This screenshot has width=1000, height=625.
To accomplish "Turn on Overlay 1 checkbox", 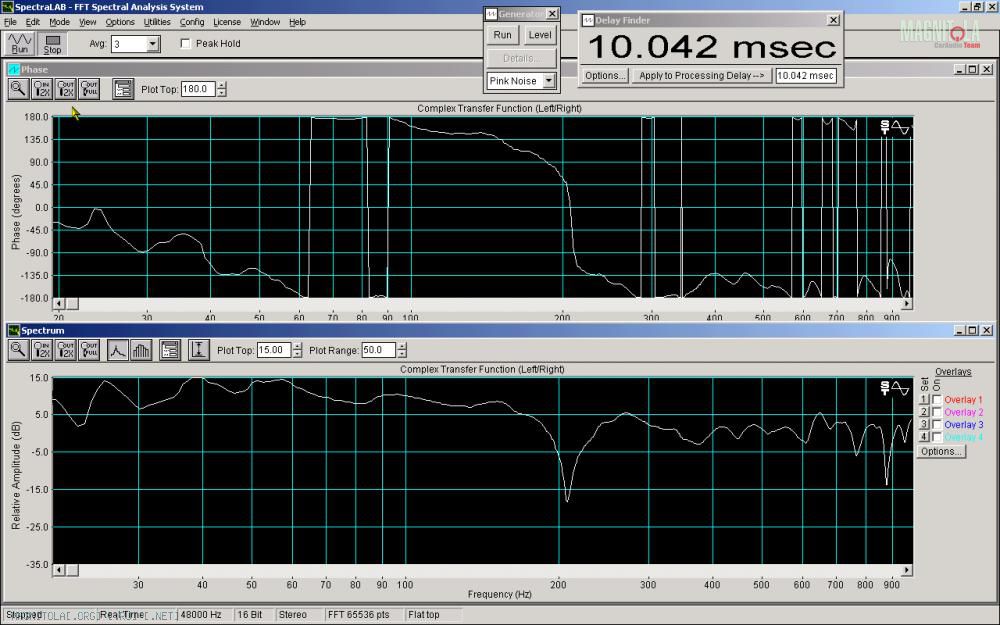I will pyautogui.click(x=937, y=399).
